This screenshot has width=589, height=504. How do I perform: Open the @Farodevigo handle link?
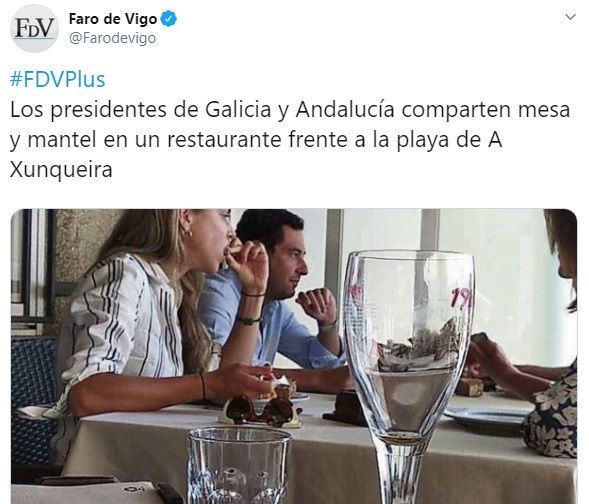point(112,38)
